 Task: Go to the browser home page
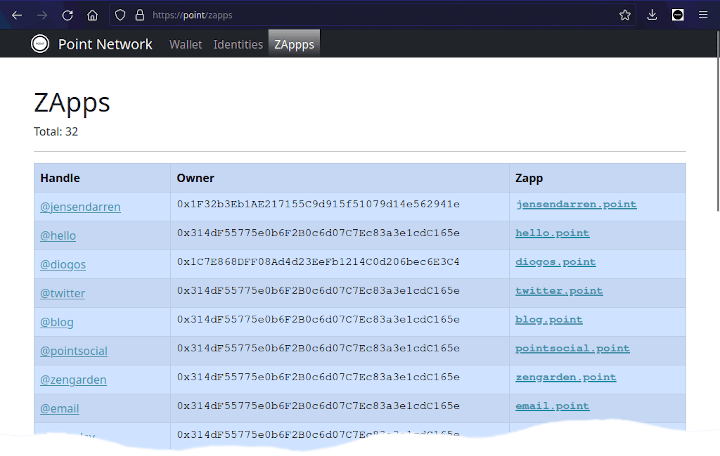92,15
